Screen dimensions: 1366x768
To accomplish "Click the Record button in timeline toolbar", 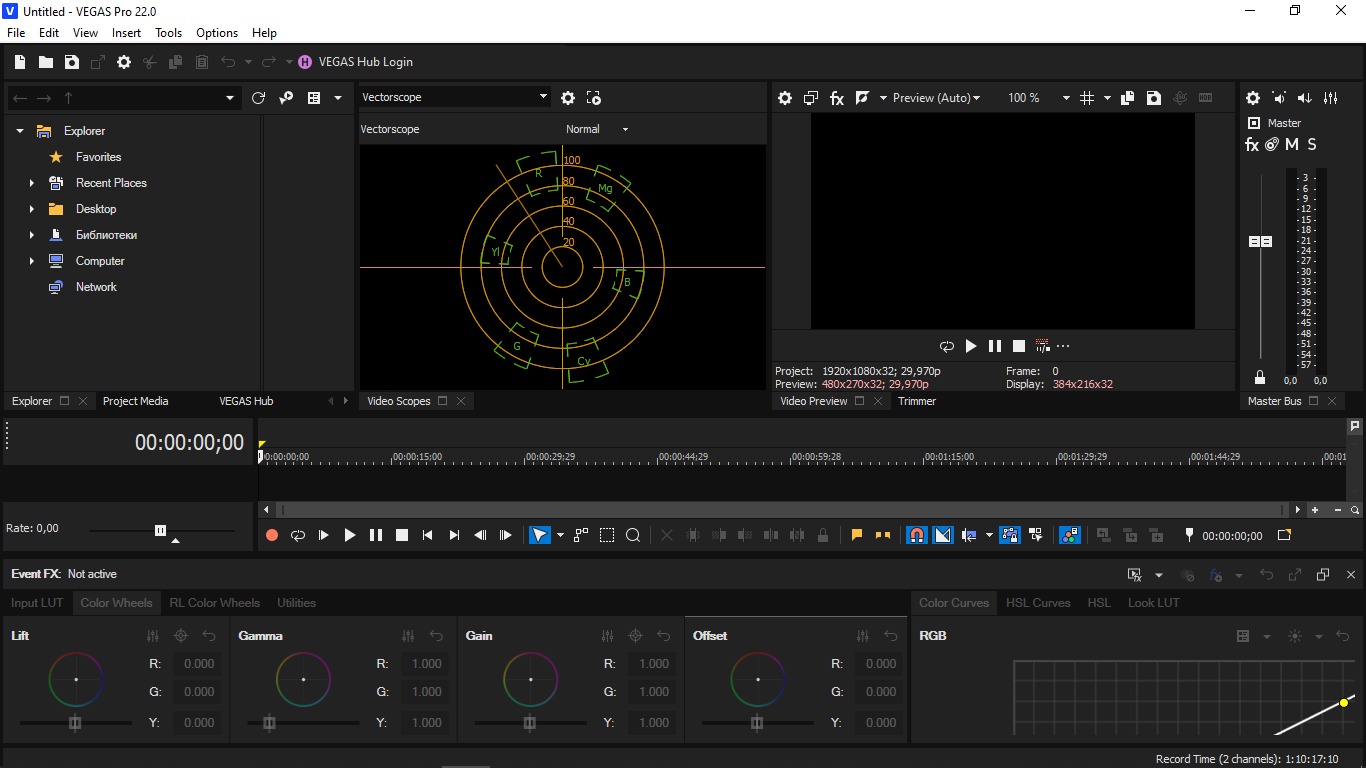I will click(x=272, y=535).
